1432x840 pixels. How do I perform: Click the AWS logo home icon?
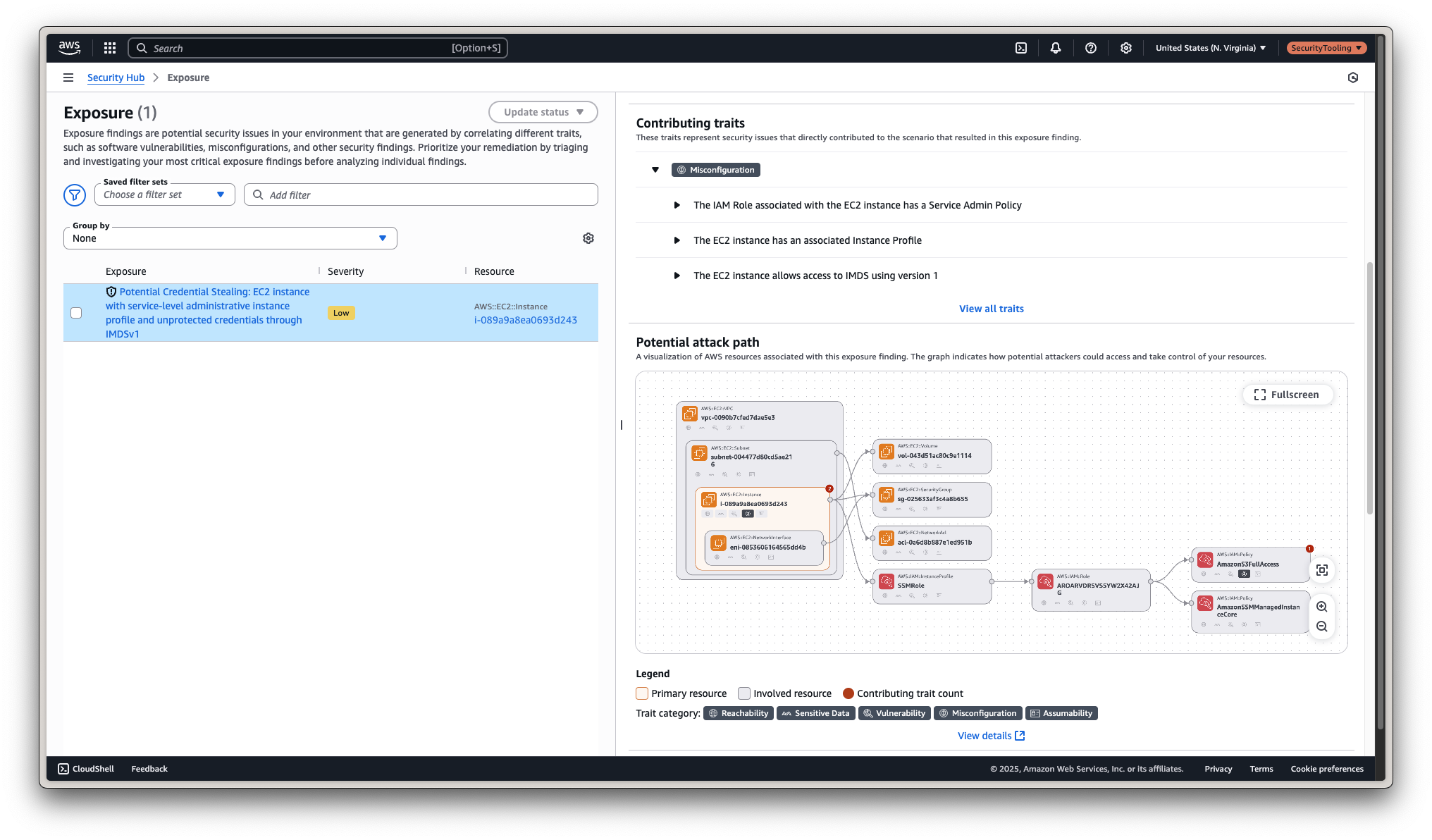pyautogui.click(x=69, y=48)
